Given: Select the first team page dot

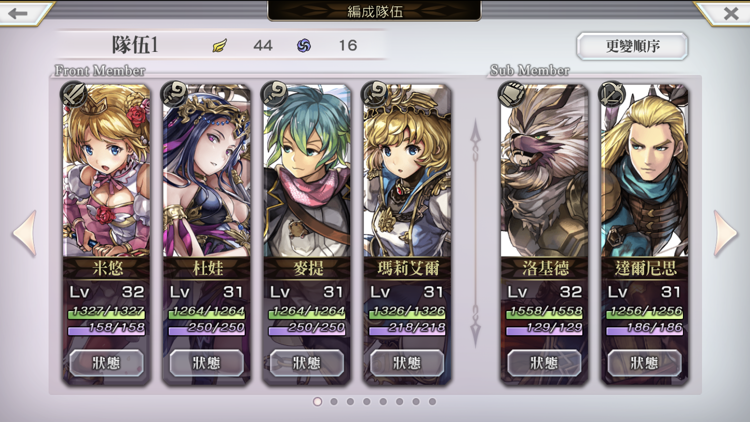Looking at the screenshot, I should (x=318, y=401).
